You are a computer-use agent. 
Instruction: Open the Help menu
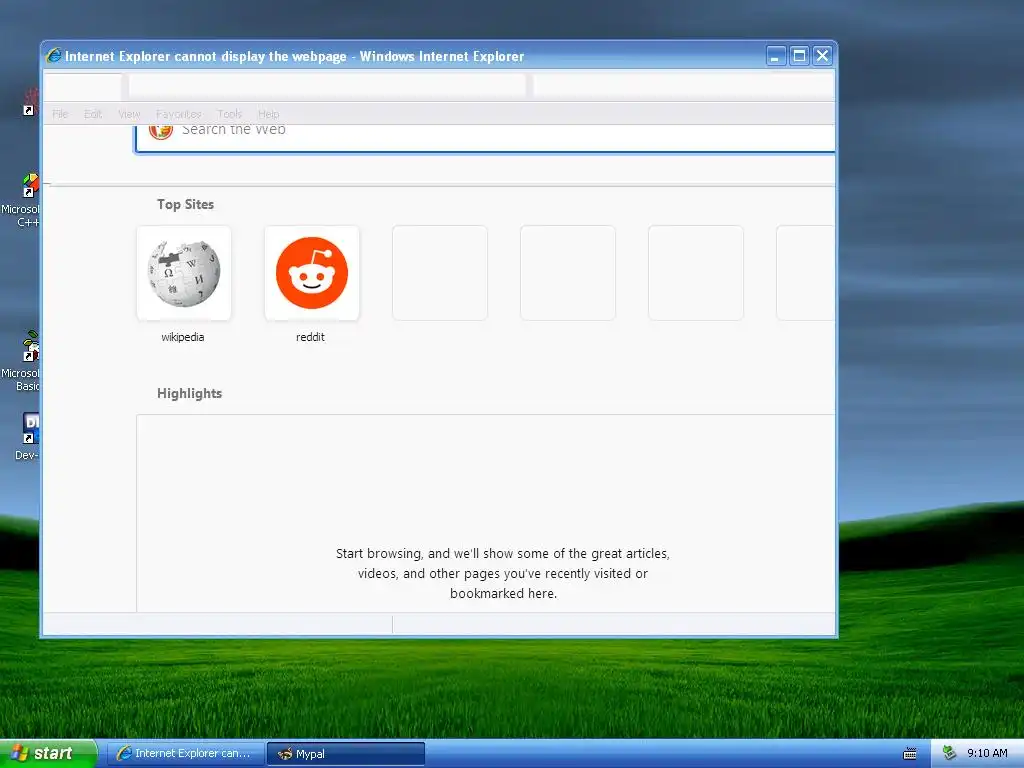(268, 114)
